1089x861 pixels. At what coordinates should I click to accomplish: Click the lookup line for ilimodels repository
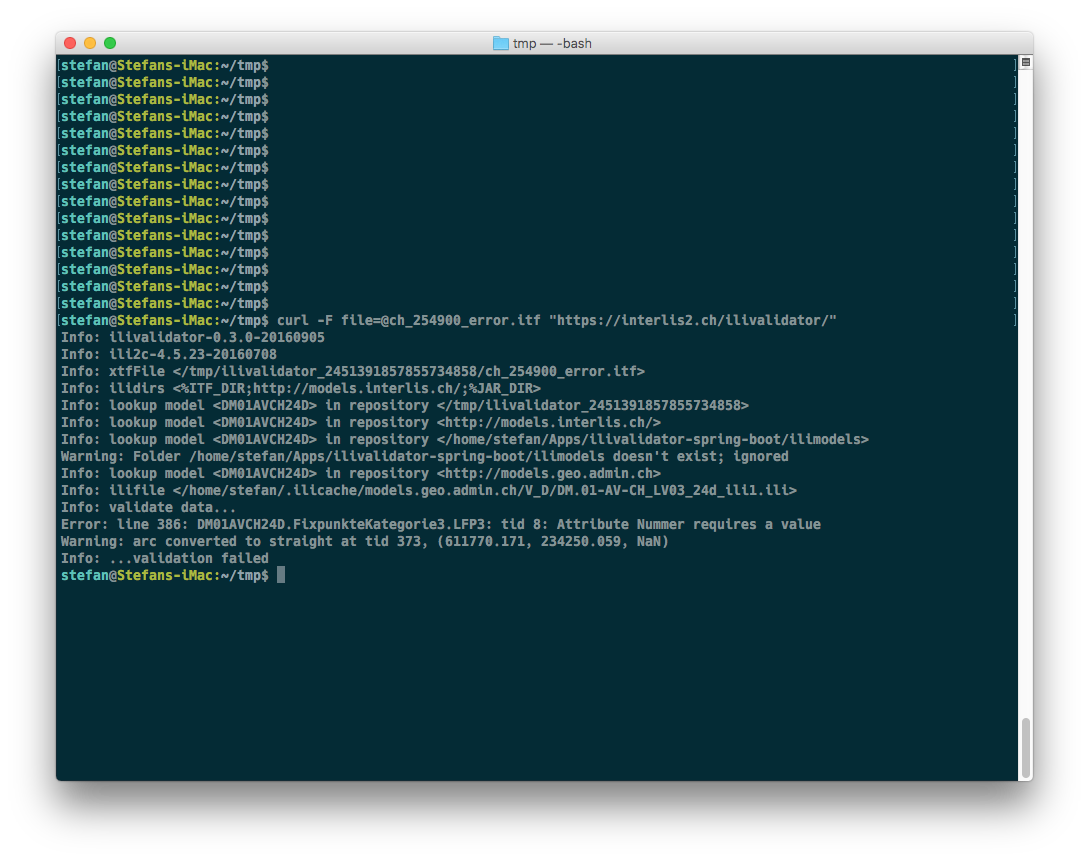(x=465, y=440)
